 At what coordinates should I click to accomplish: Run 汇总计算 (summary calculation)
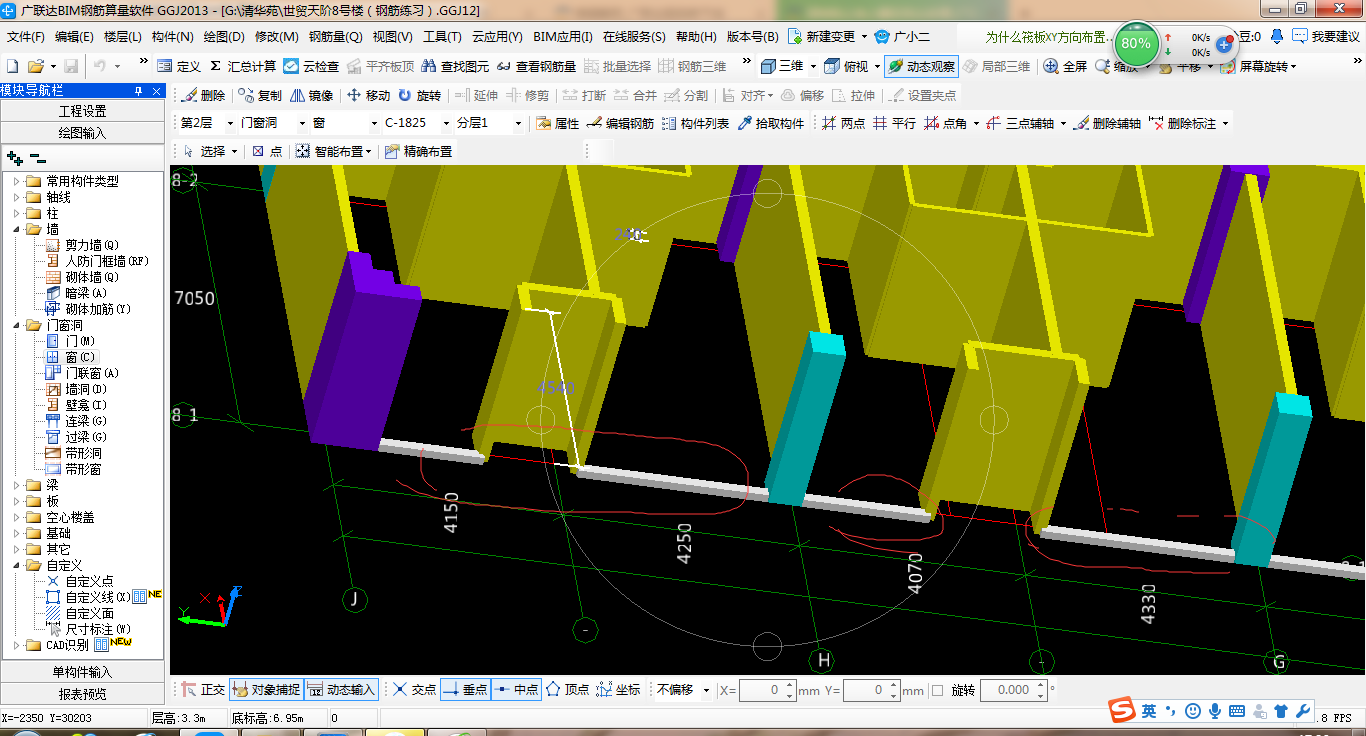pos(243,66)
